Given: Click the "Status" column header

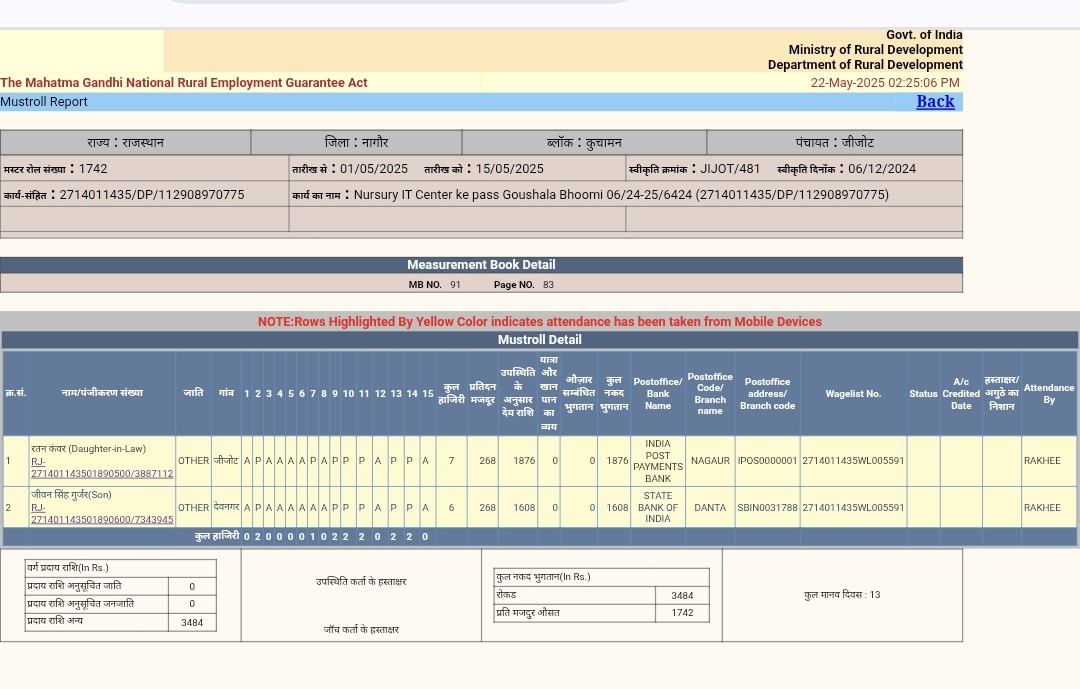Looking at the screenshot, I should pyautogui.click(x=923, y=393).
